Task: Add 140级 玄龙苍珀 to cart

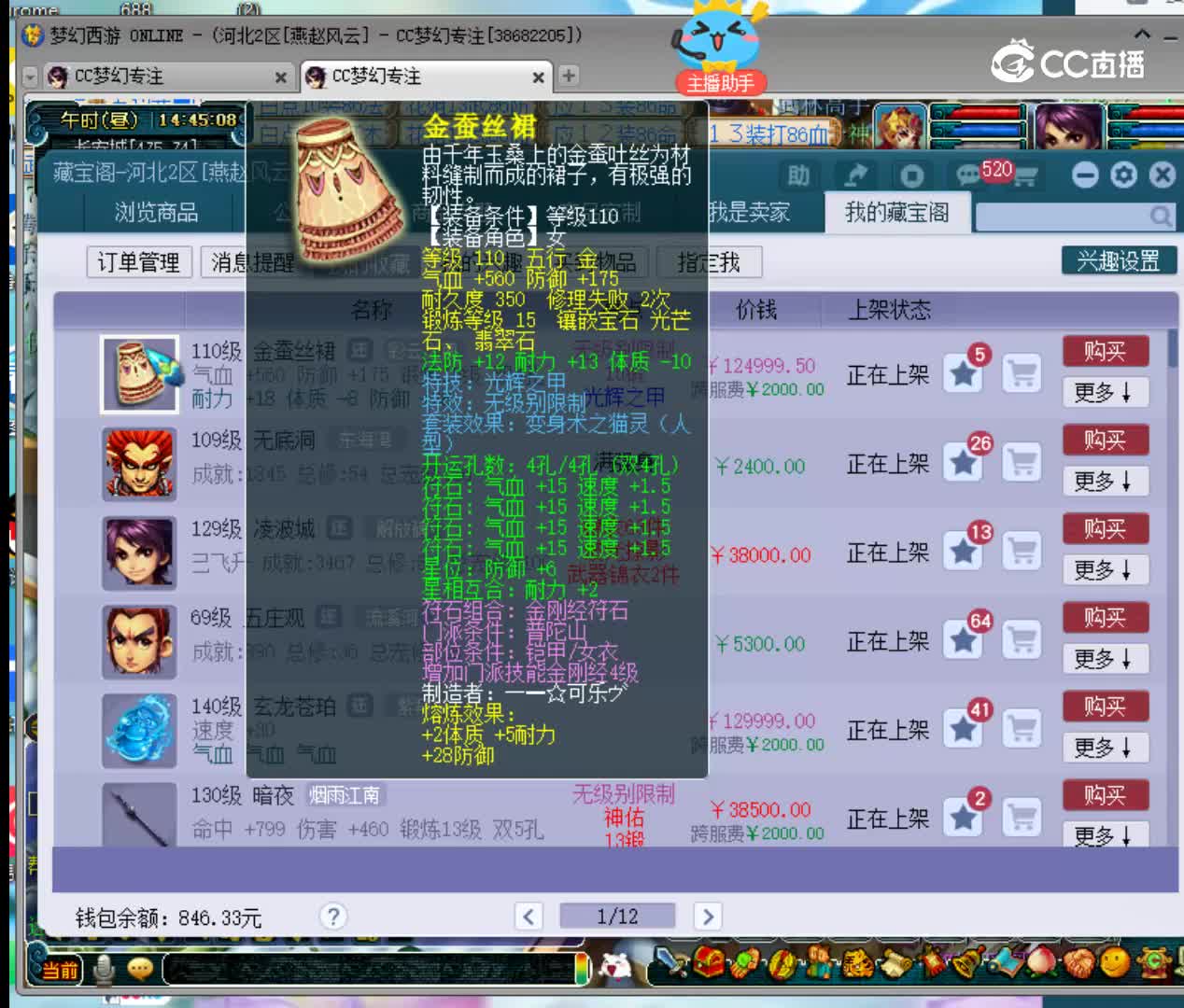Action: 1022,729
